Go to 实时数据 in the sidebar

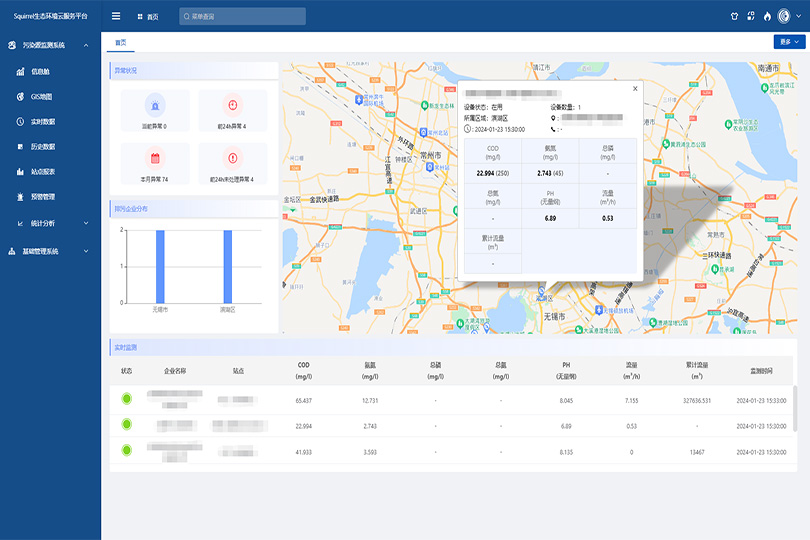click(42, 121)
